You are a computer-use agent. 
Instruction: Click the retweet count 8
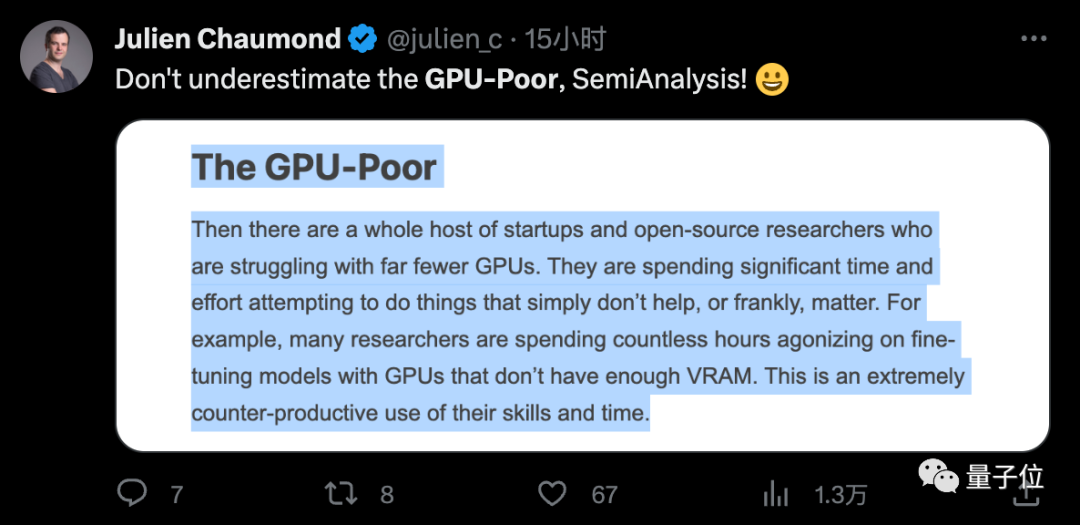387,493
